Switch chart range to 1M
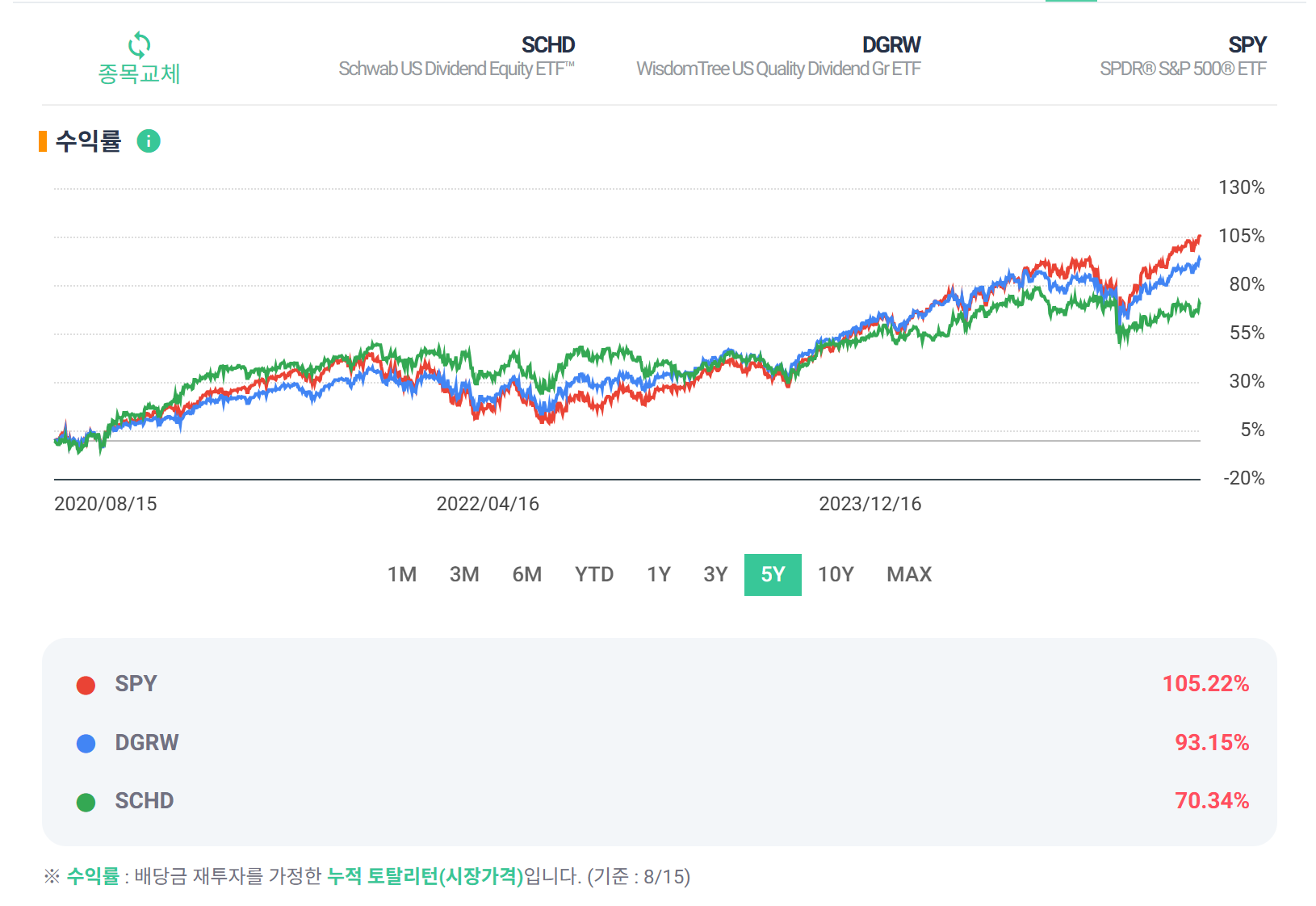 (402, 574)
